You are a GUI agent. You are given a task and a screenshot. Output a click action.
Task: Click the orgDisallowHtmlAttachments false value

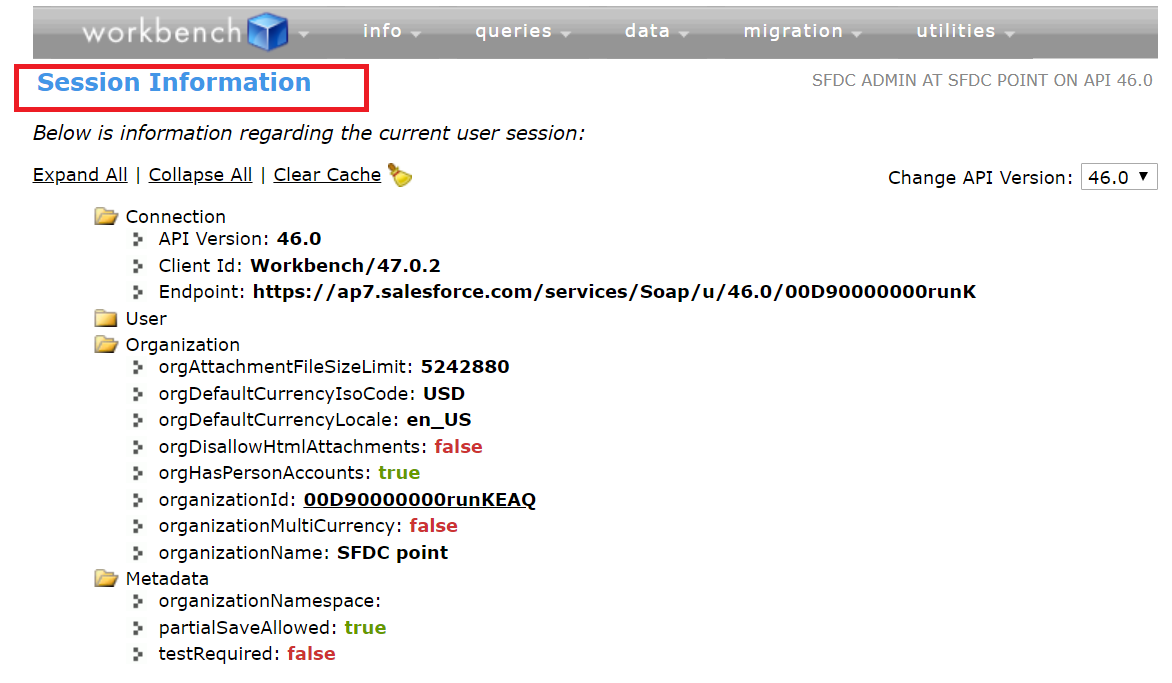458,447
